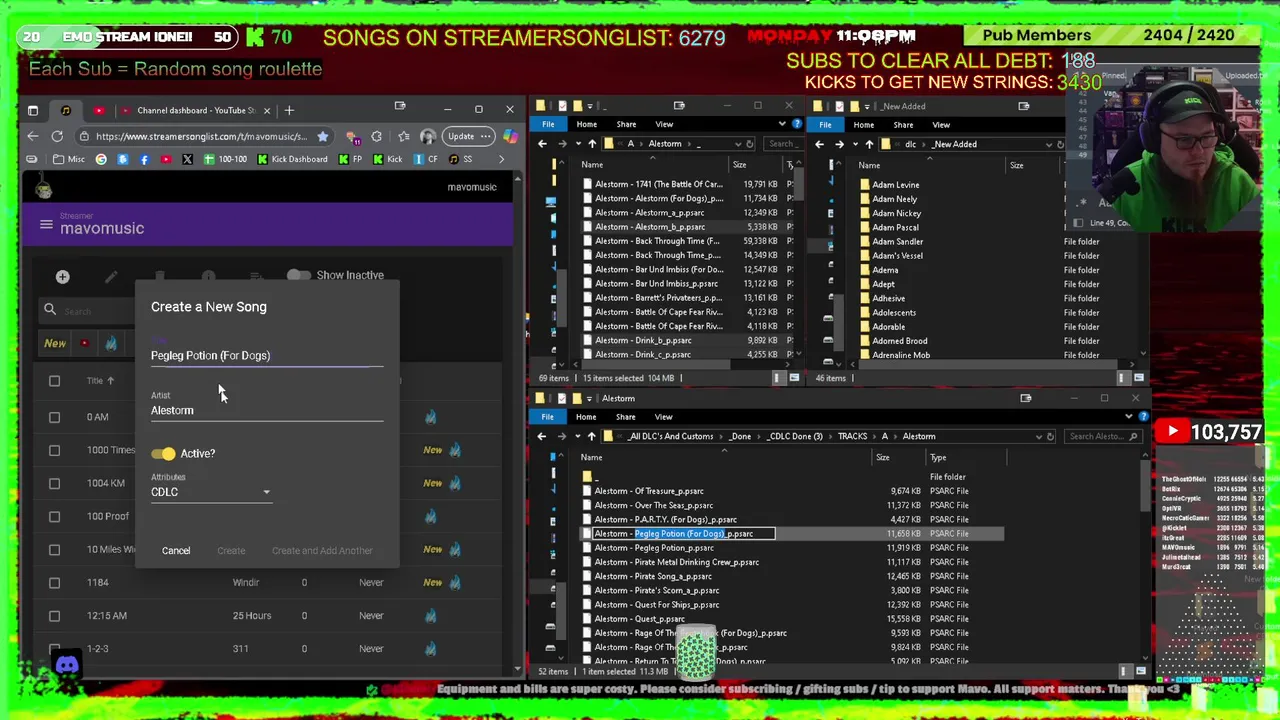Open recent locations in _New Added window
The image size is (1280, 720).
(855, 144)
